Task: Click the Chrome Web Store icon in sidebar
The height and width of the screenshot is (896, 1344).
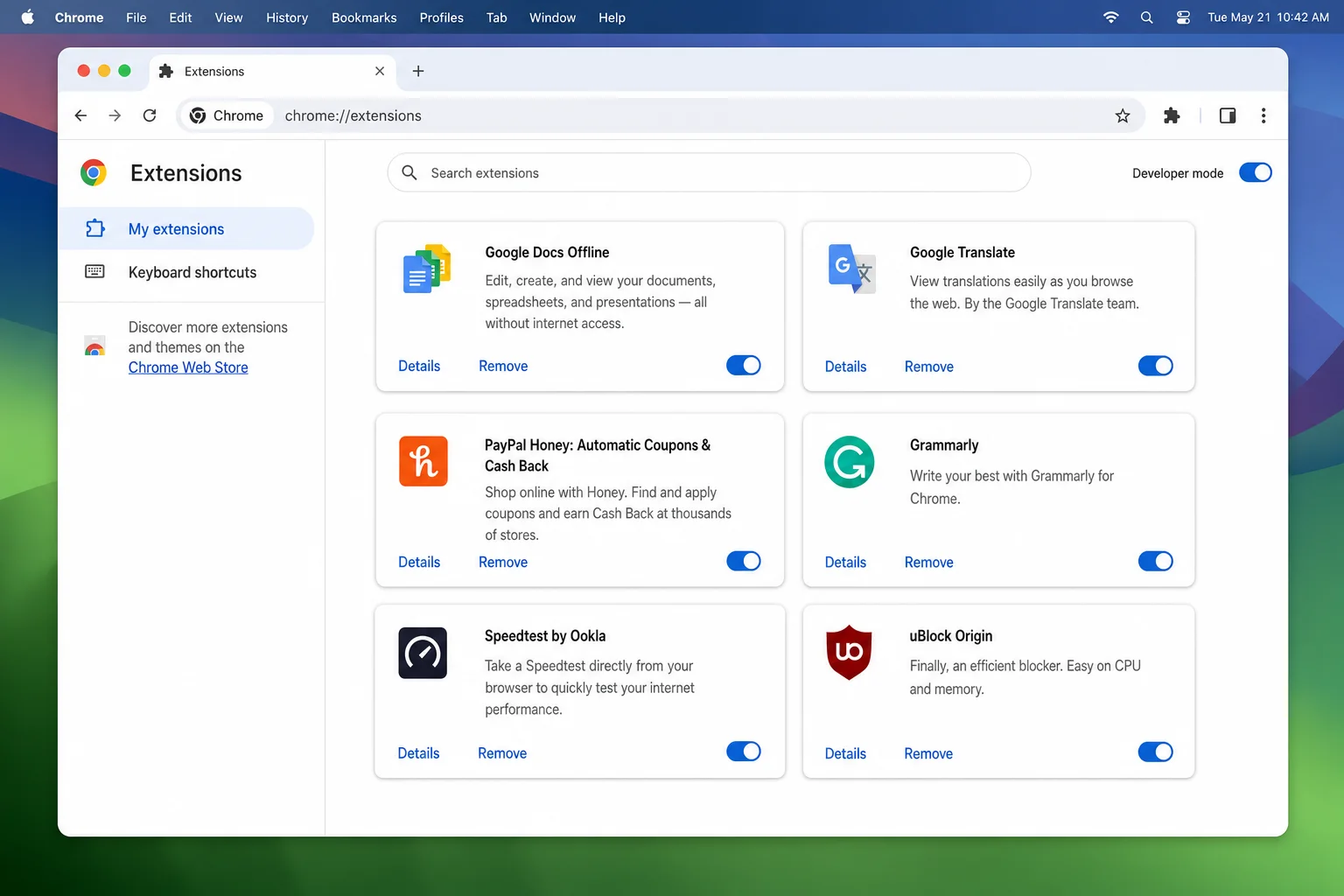Action: 94,346
